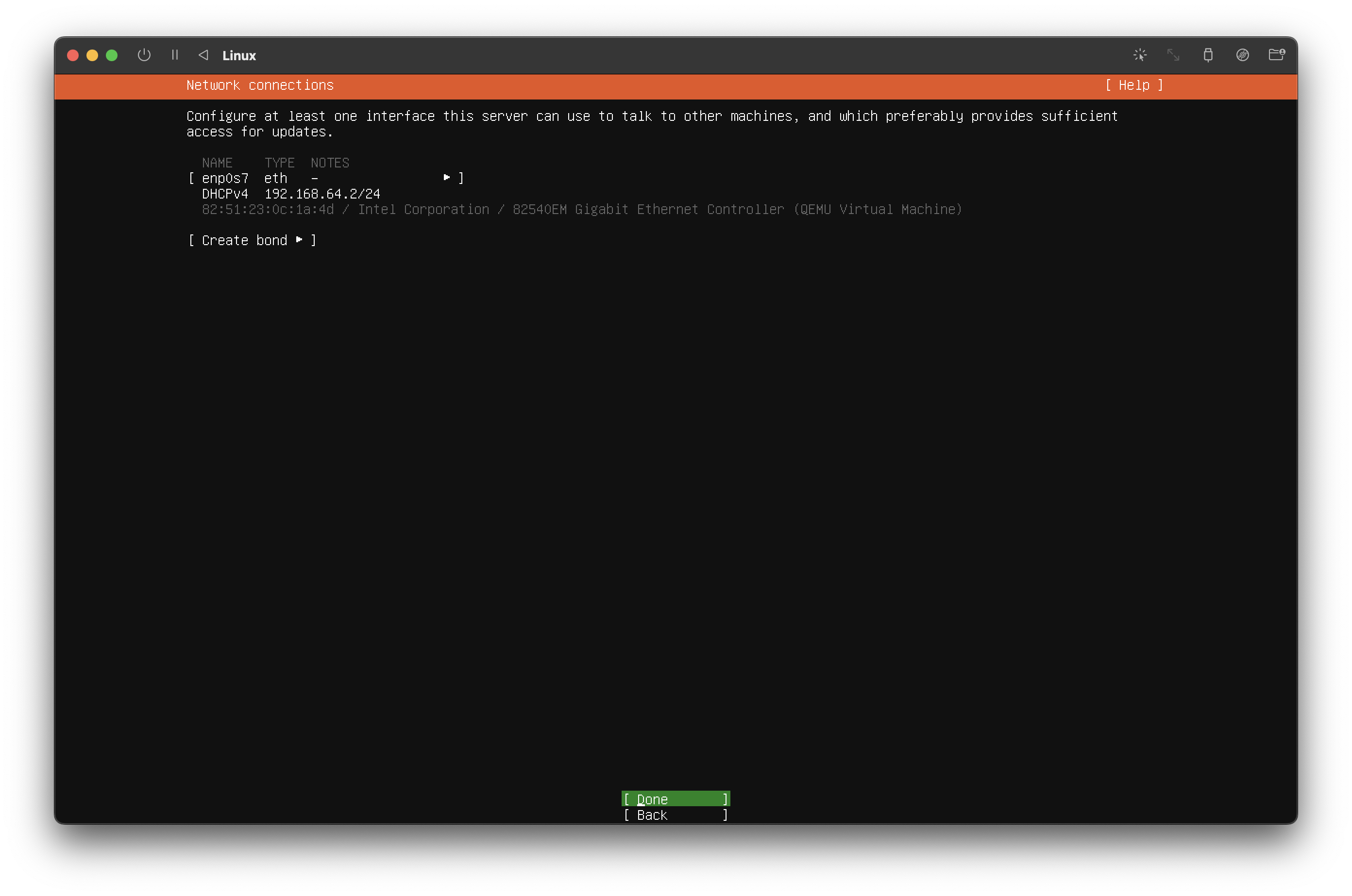Screen dimensions: 1352x896
Task: Click the resize display arrows icon
Action: pyautogui.click(x=1173, y=55)
